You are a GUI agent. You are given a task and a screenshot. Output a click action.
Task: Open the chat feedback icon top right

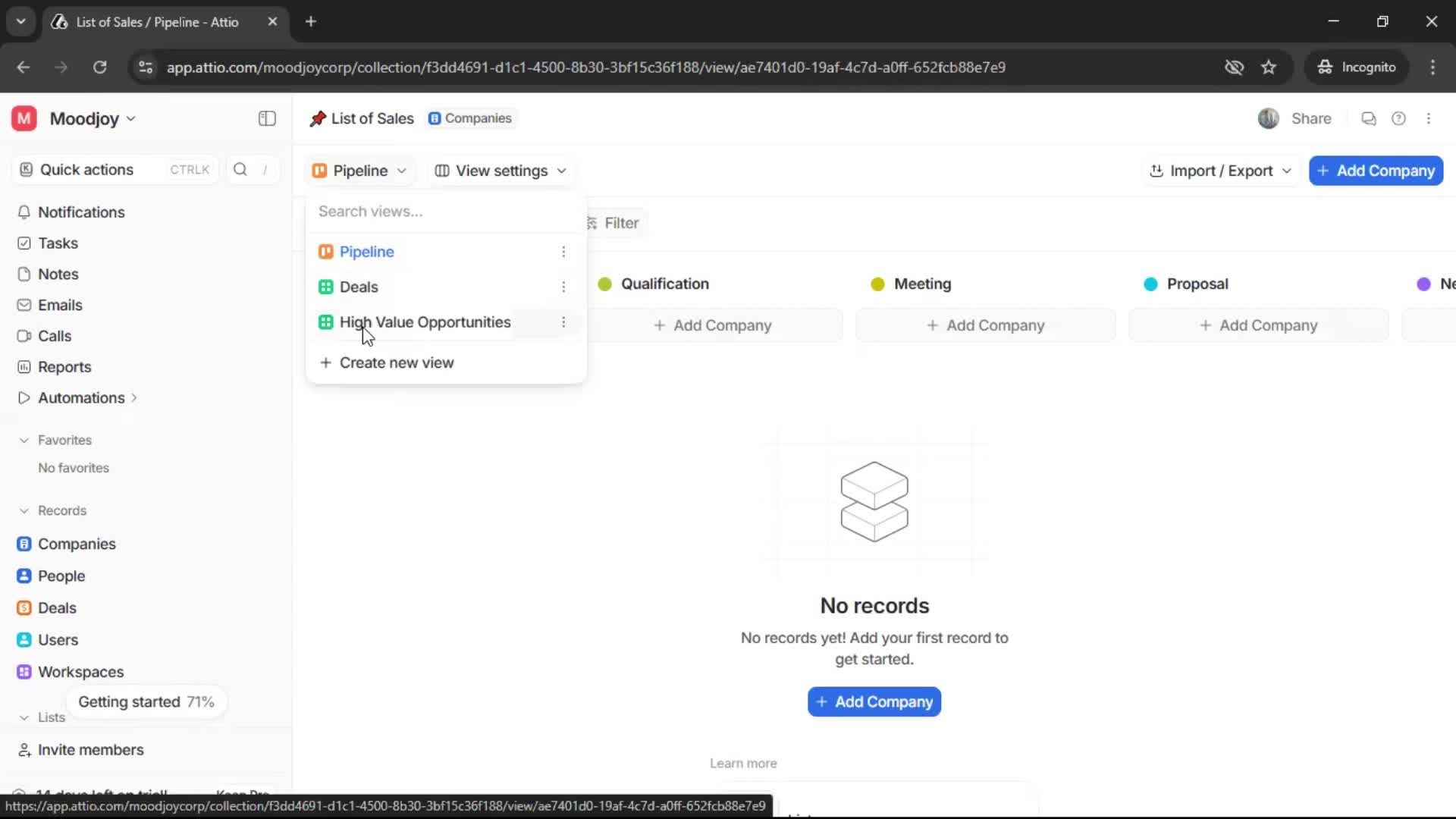coord(1368,118)
